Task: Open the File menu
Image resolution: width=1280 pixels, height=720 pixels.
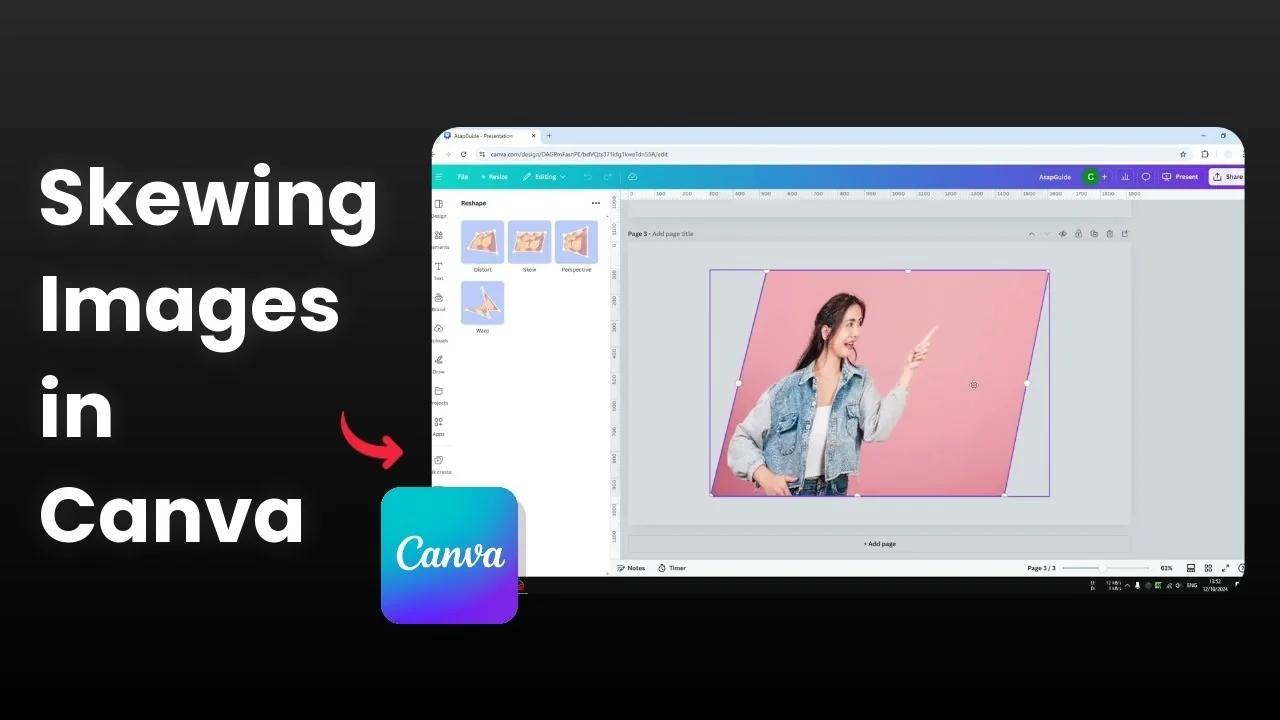Action: click(463, 177)
